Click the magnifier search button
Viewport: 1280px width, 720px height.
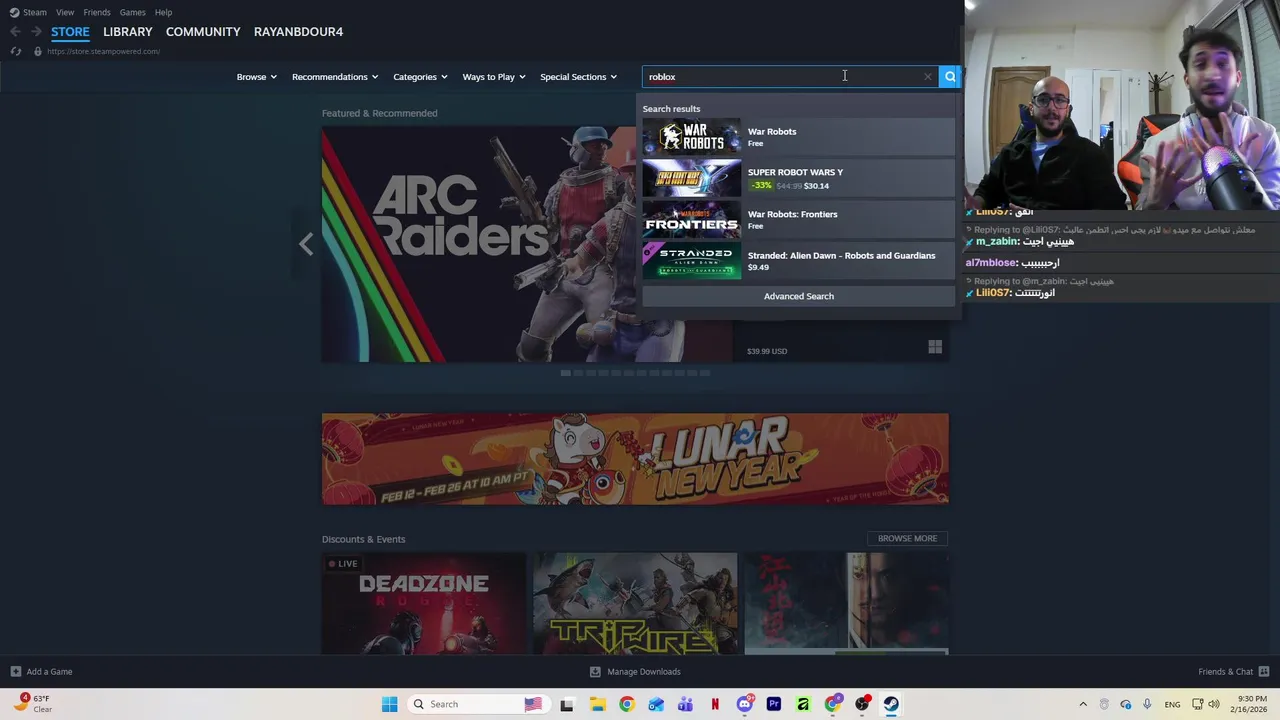(x=950, y=76)
